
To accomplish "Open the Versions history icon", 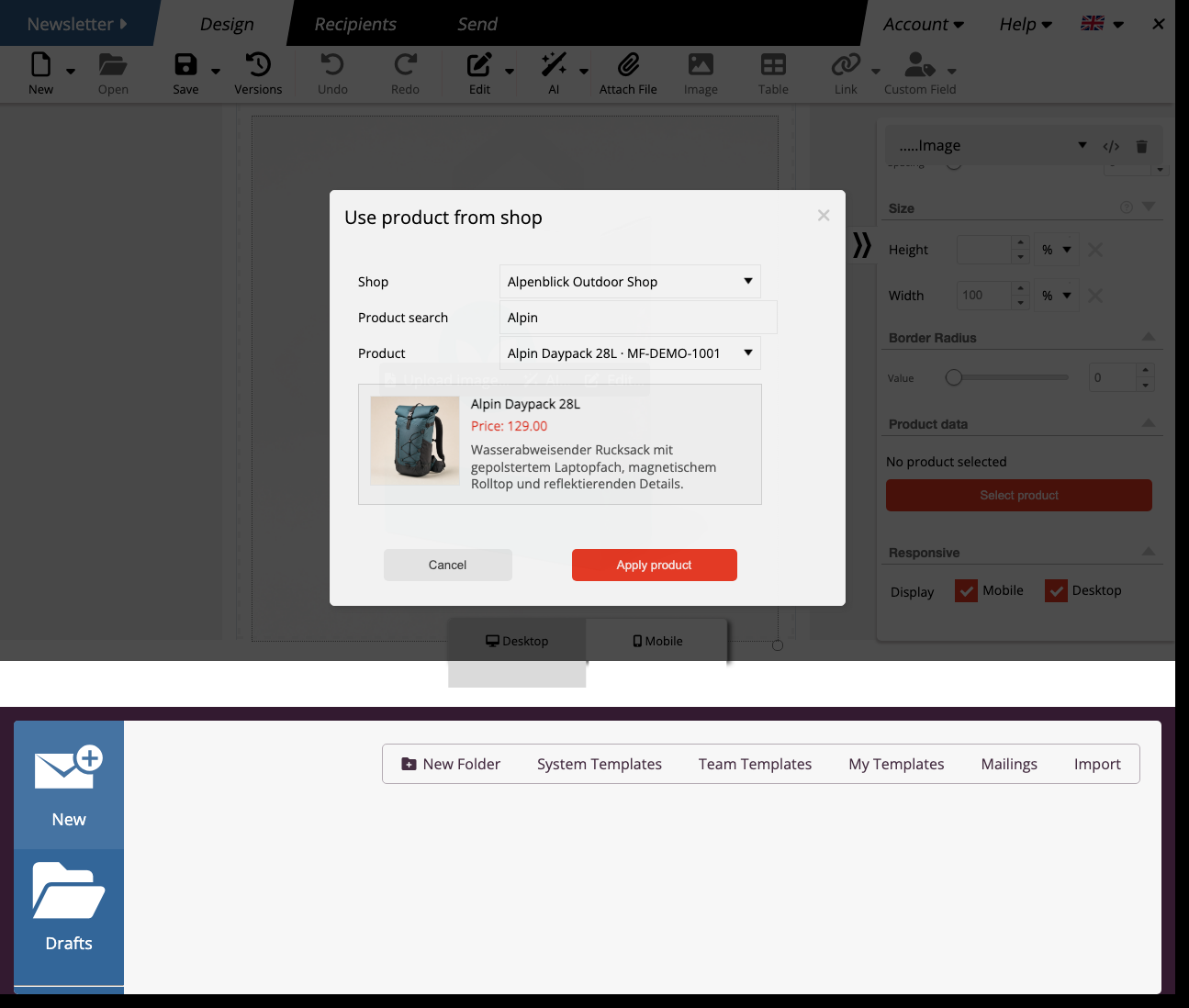I will tap(258, 64).
